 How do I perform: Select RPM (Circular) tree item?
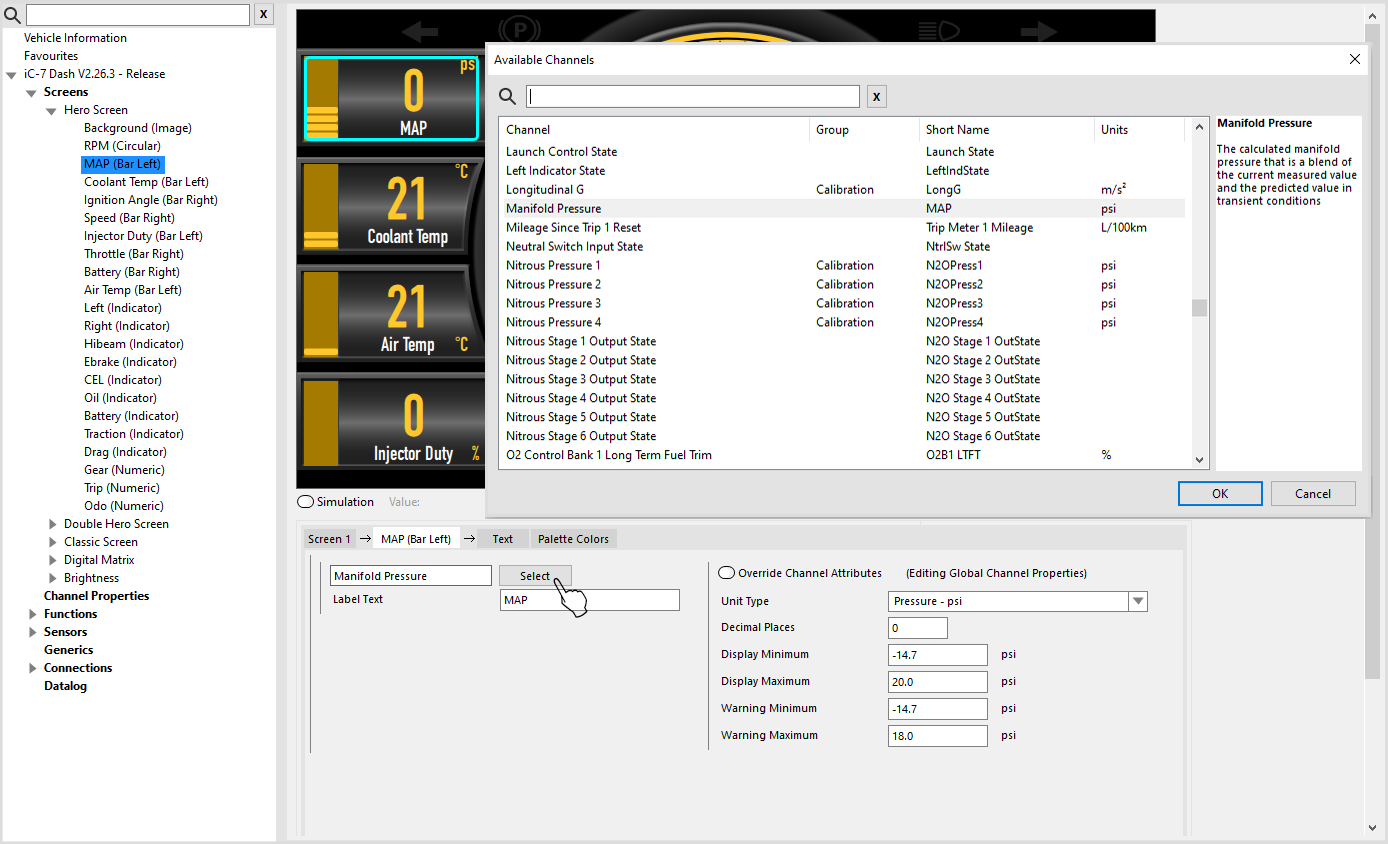(122, 146)
